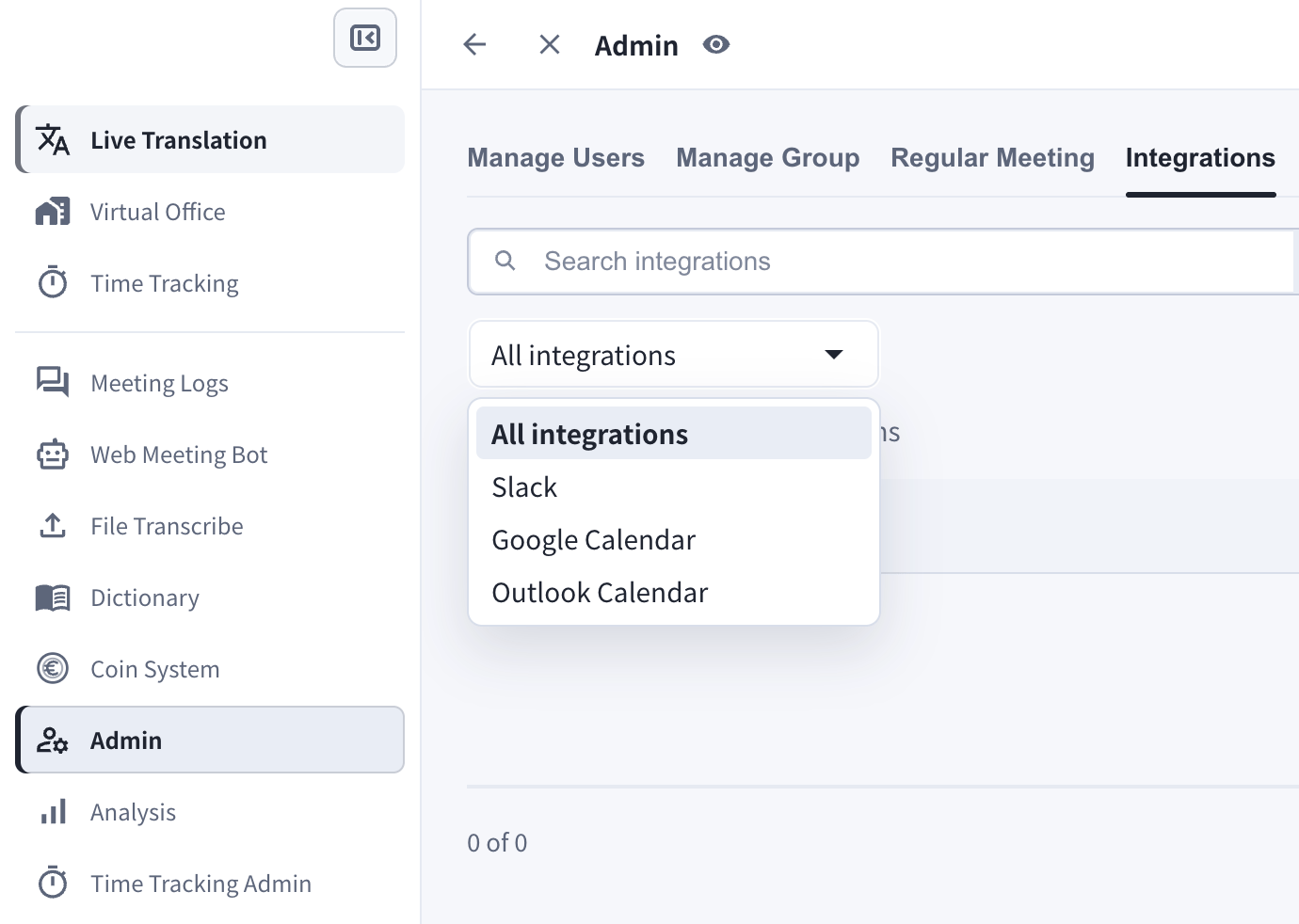Open Web Meeting Bot from sidebar
1299x924 pixels.
[210, 454]
